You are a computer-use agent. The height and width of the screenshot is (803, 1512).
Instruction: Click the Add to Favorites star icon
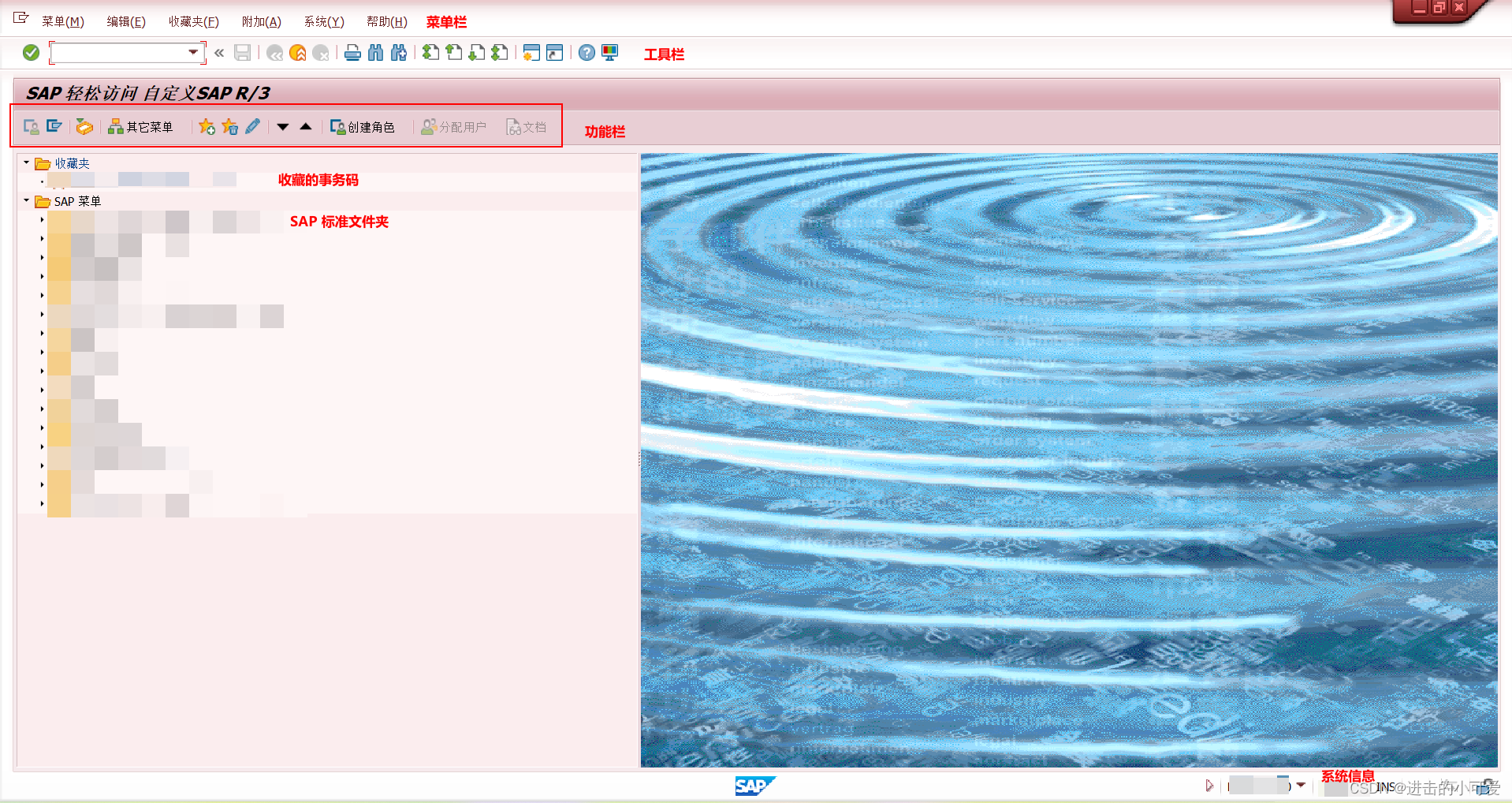[x=207, y=126]
